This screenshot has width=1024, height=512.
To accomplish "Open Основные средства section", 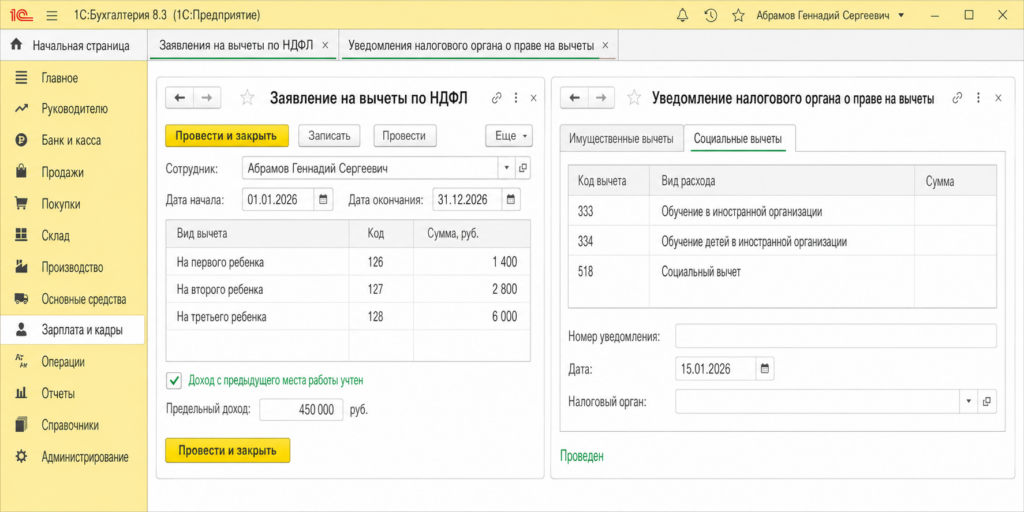I will coord(73,299).
